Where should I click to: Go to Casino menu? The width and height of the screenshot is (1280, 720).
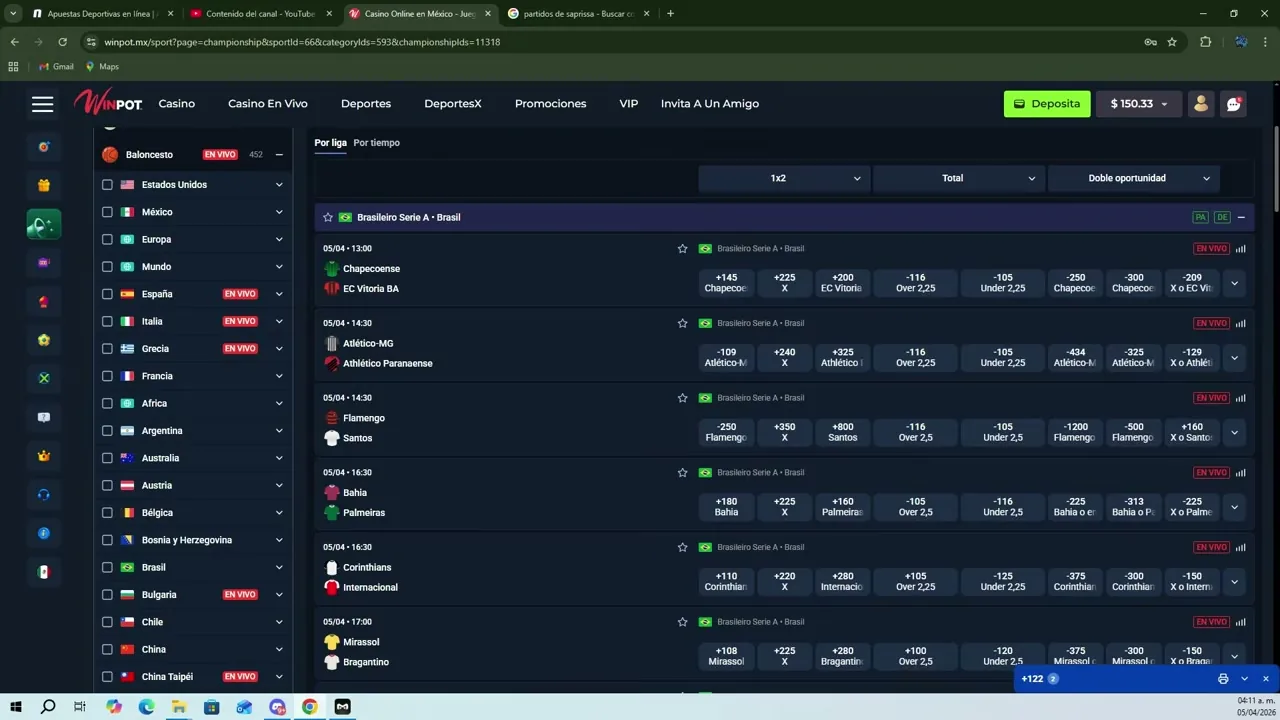pyautogui.click(x=177, y=104)
